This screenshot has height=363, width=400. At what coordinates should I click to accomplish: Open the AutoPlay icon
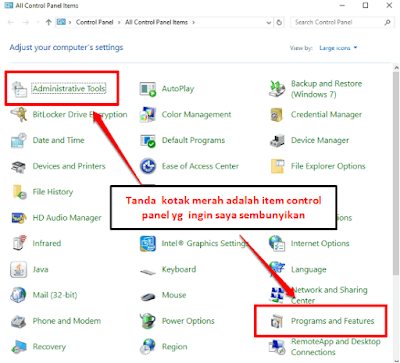148,89
